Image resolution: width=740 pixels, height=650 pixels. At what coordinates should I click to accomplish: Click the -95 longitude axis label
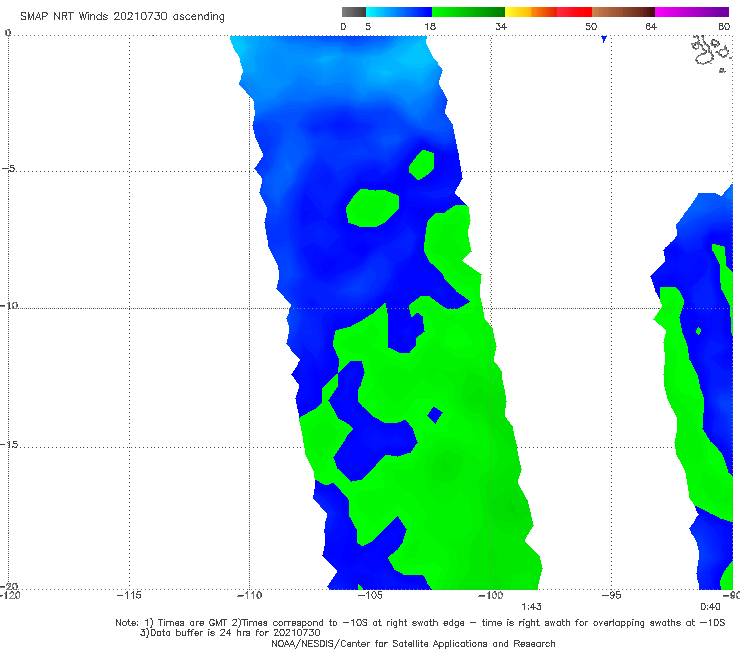coord(611,595)
